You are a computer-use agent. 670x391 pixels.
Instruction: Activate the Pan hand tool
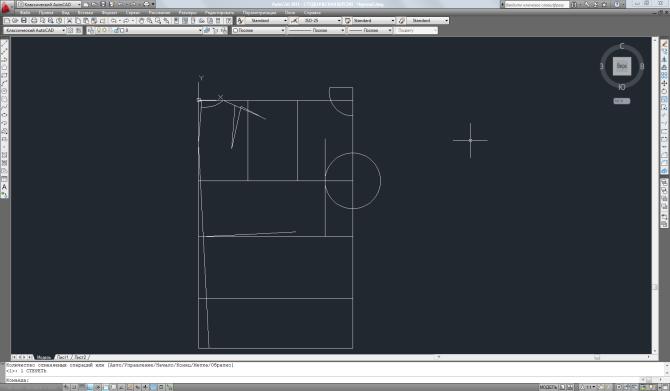141,21
